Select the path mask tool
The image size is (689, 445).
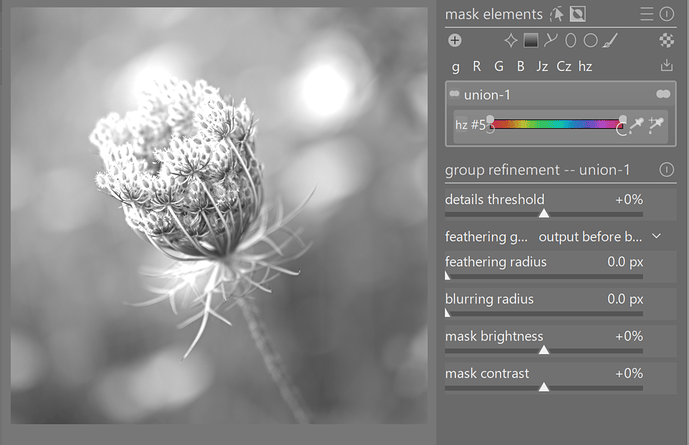click(x=551, y=40)
